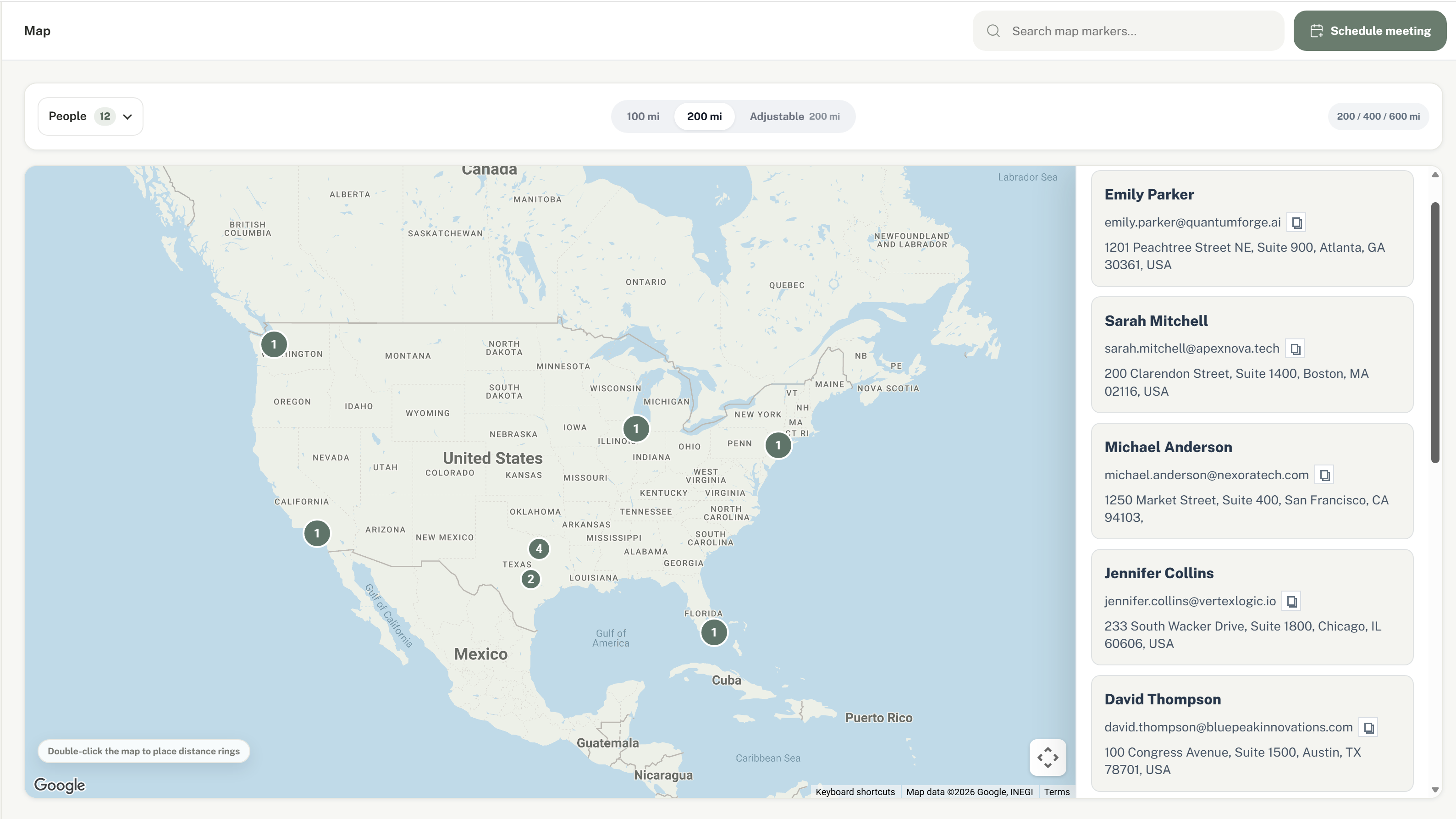Open the Sarah Mitchell card

tap(1252, 354)
